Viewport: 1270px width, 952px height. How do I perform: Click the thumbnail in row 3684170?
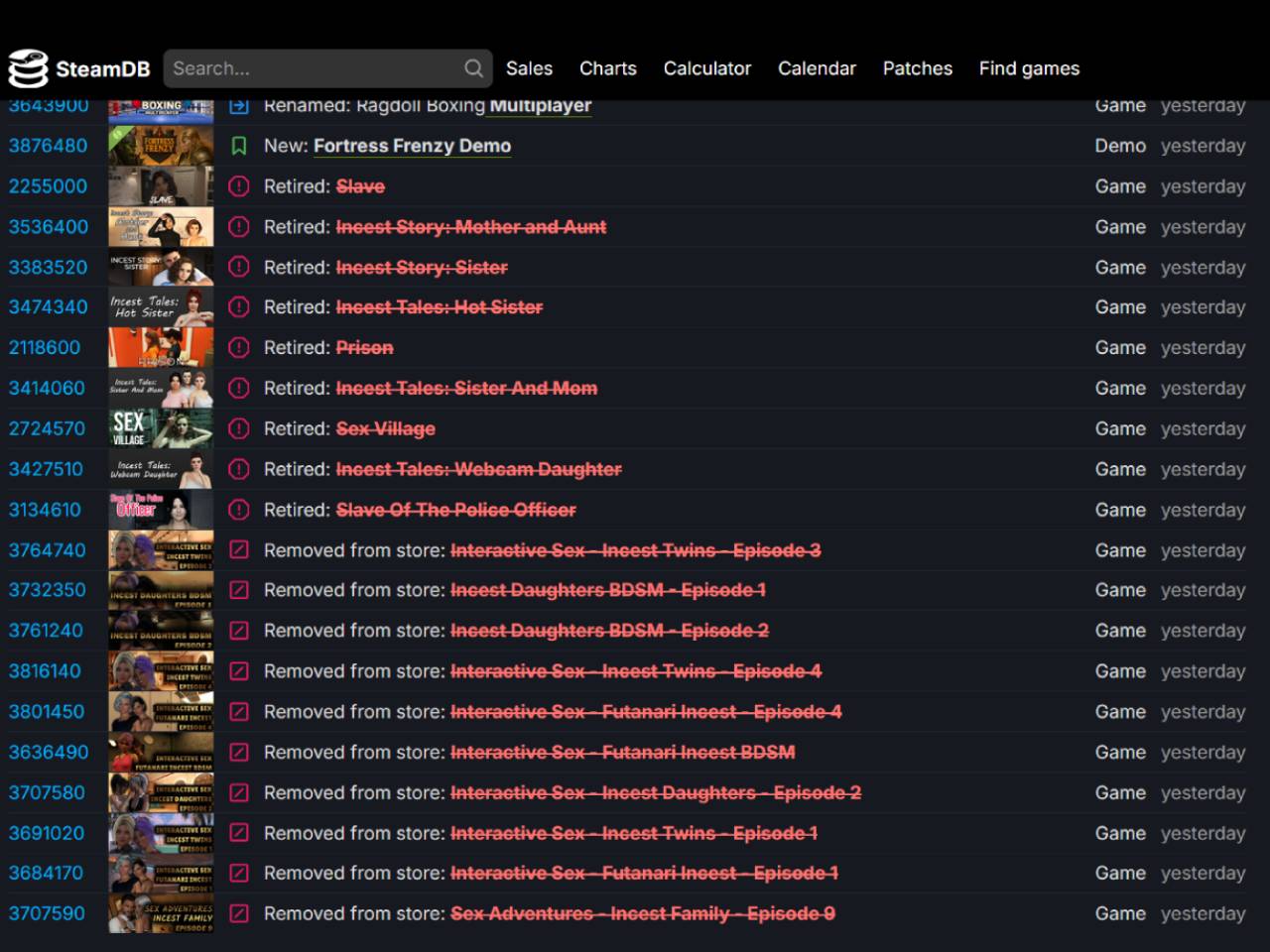pos(161,874)
